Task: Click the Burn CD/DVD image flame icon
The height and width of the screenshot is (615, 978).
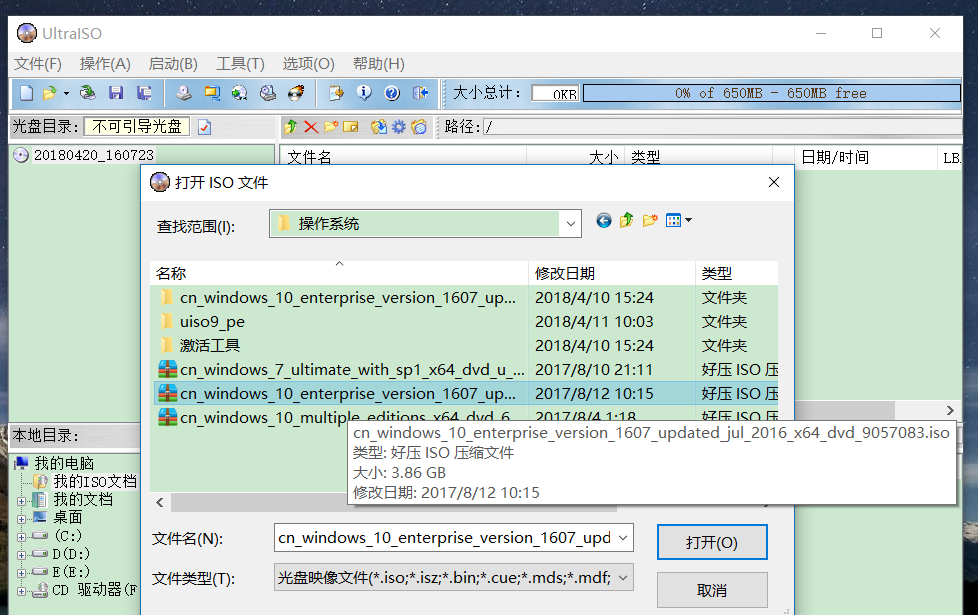Action: (x=296, y=93)
